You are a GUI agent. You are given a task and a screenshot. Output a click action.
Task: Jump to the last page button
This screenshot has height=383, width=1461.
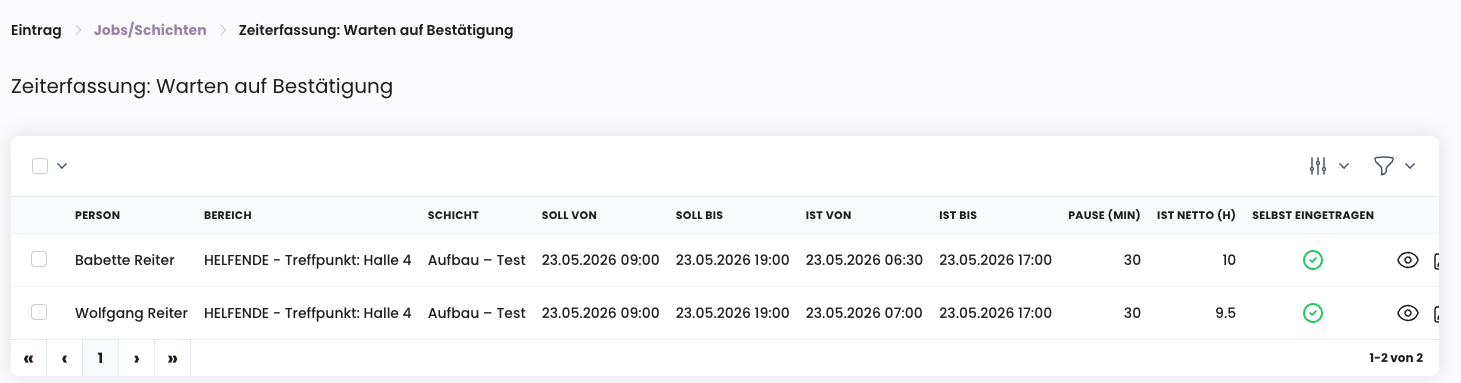(172, 358)
